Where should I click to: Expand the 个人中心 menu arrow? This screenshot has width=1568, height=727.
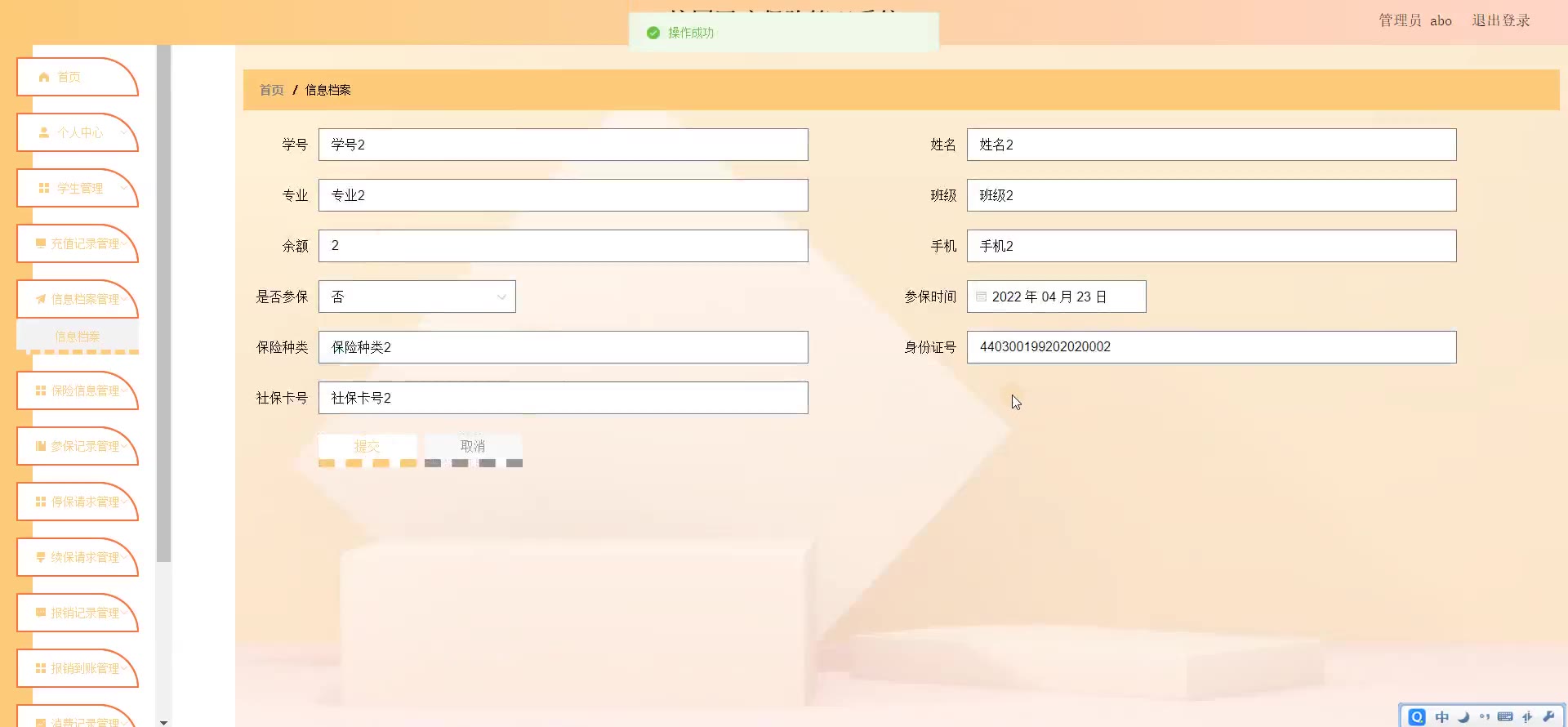pos(124,132)
